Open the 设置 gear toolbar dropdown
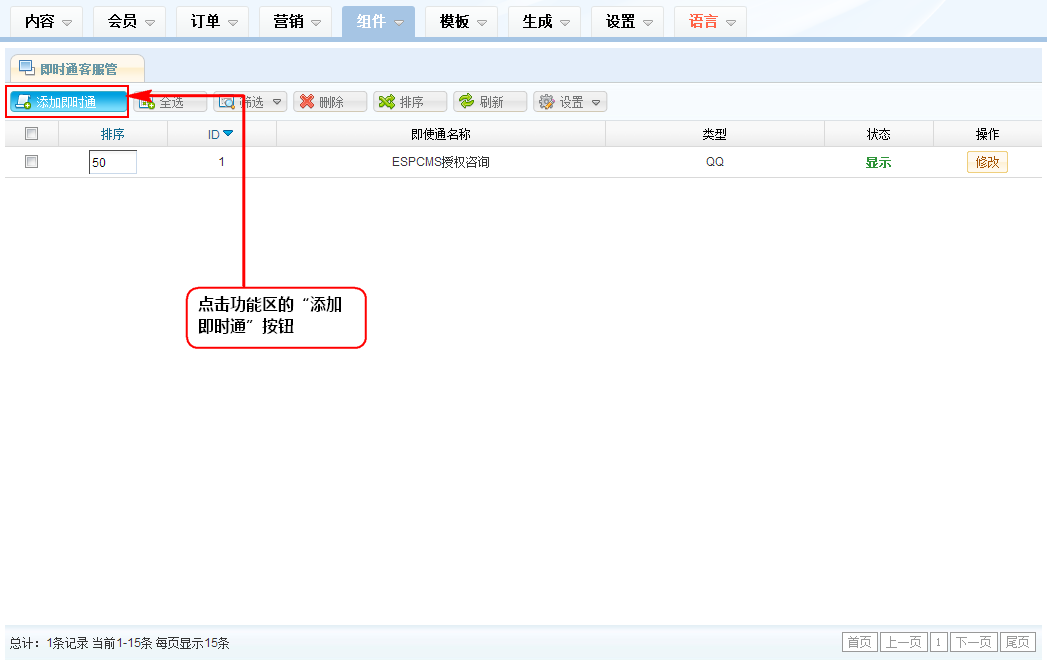 click(571, 102)
